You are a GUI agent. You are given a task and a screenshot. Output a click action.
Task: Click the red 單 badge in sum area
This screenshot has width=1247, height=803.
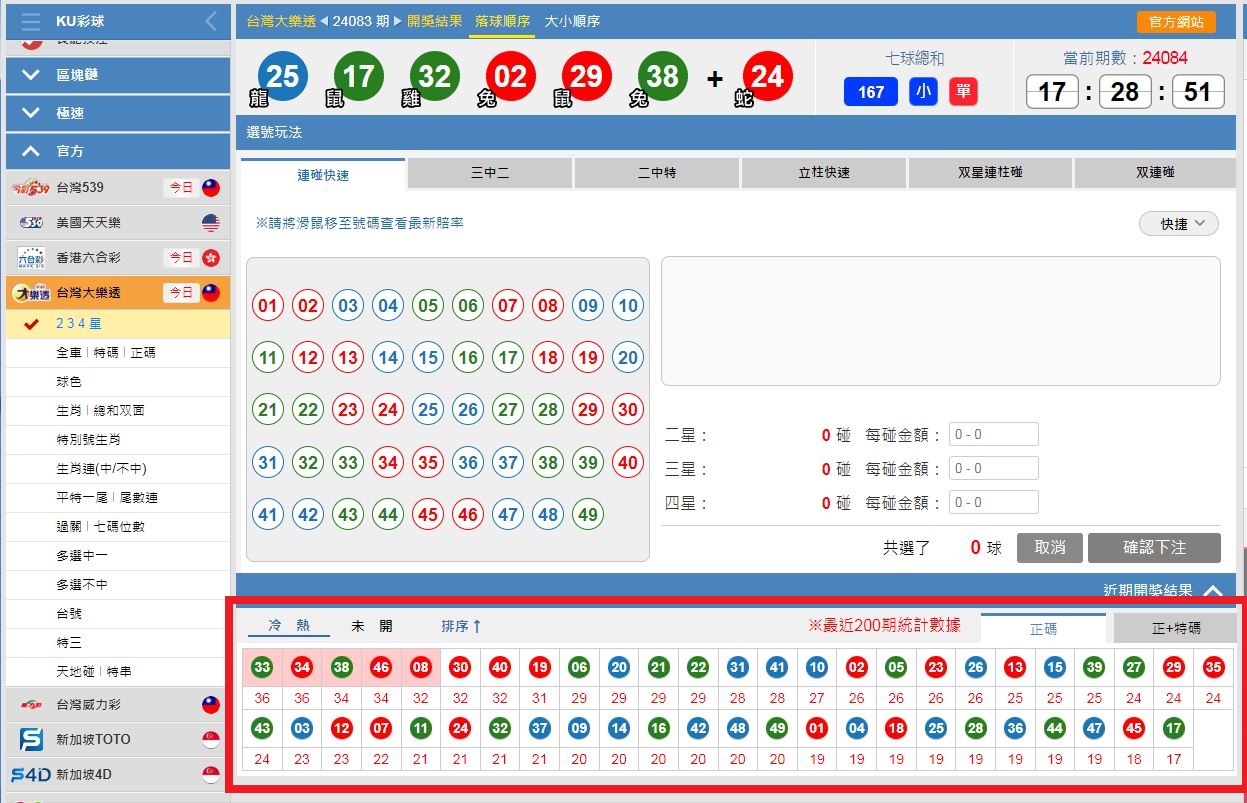[x=963, y=92]
